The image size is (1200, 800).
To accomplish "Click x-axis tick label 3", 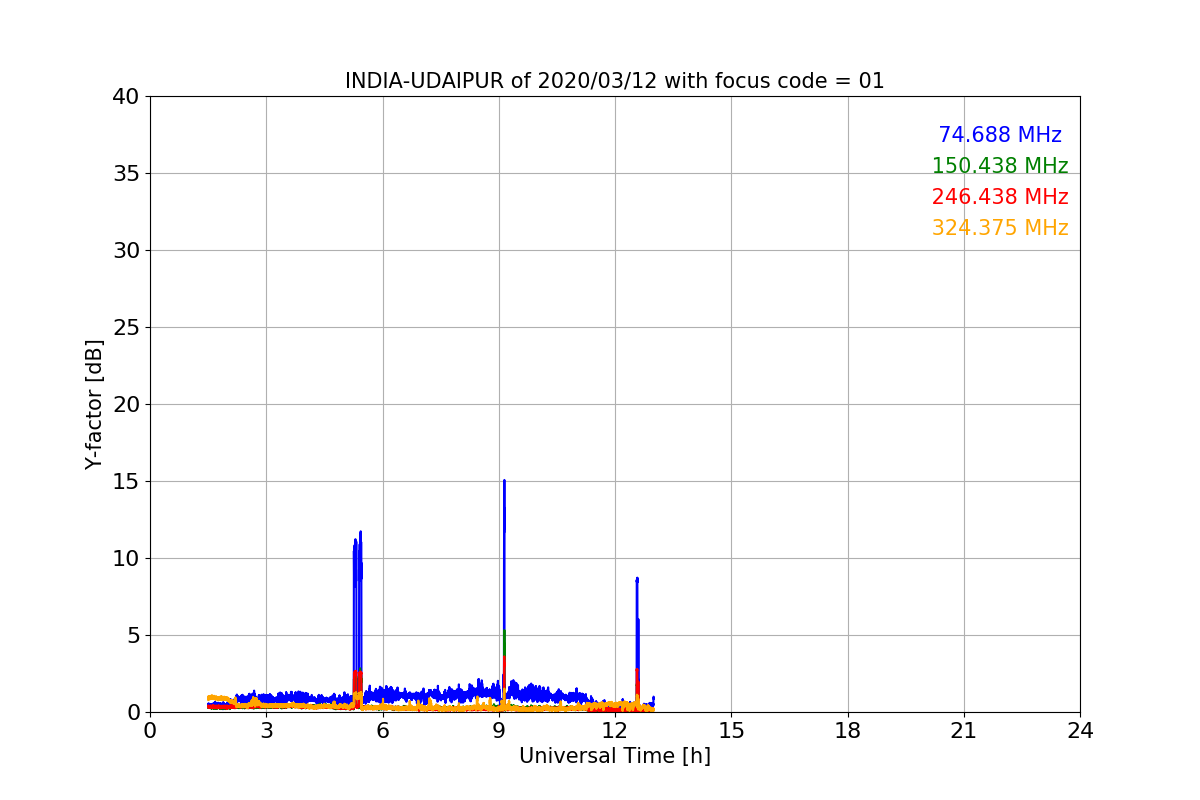I will [266, 731].
